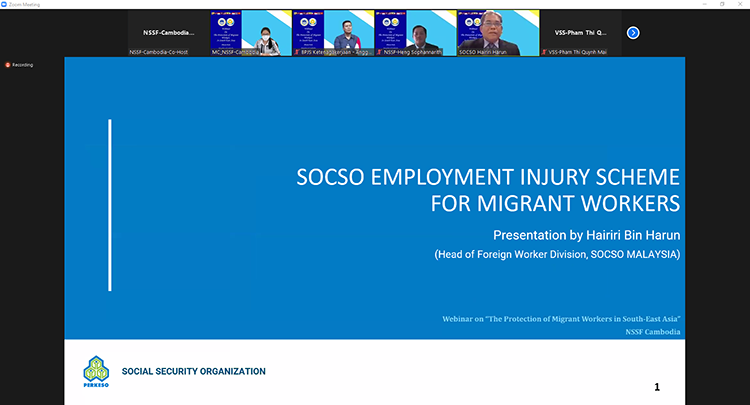The image size is (750, 405).
Task: Maximize the Zoom Meeting window
Action: tap(722, 4)
